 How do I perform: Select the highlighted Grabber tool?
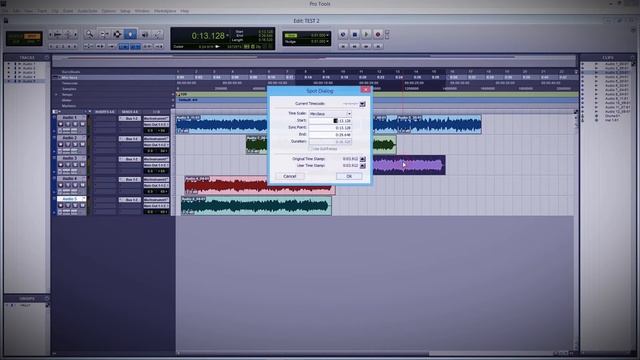pyautogui.click(x=131, y=35)
